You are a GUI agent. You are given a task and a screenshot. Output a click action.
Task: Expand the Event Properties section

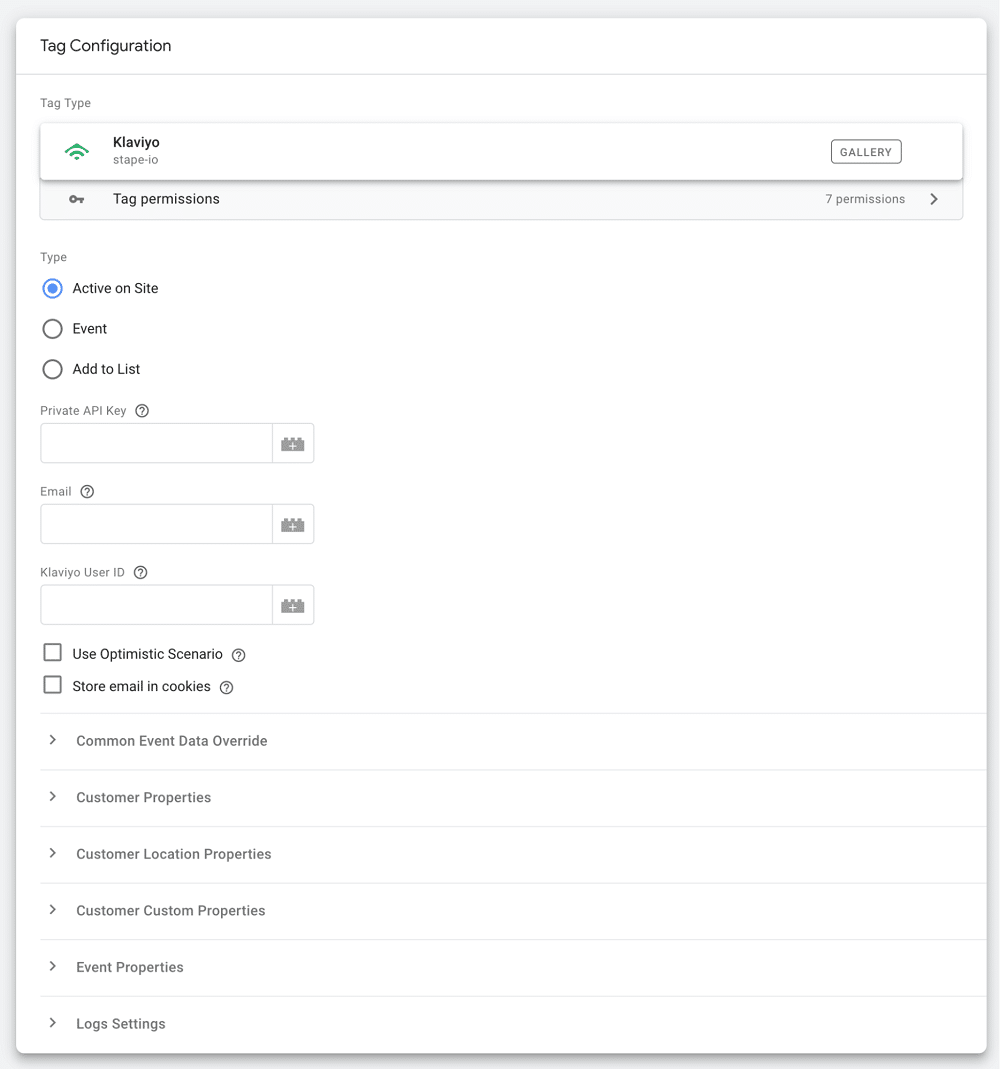pyautogui.click(x=129, y=967)
